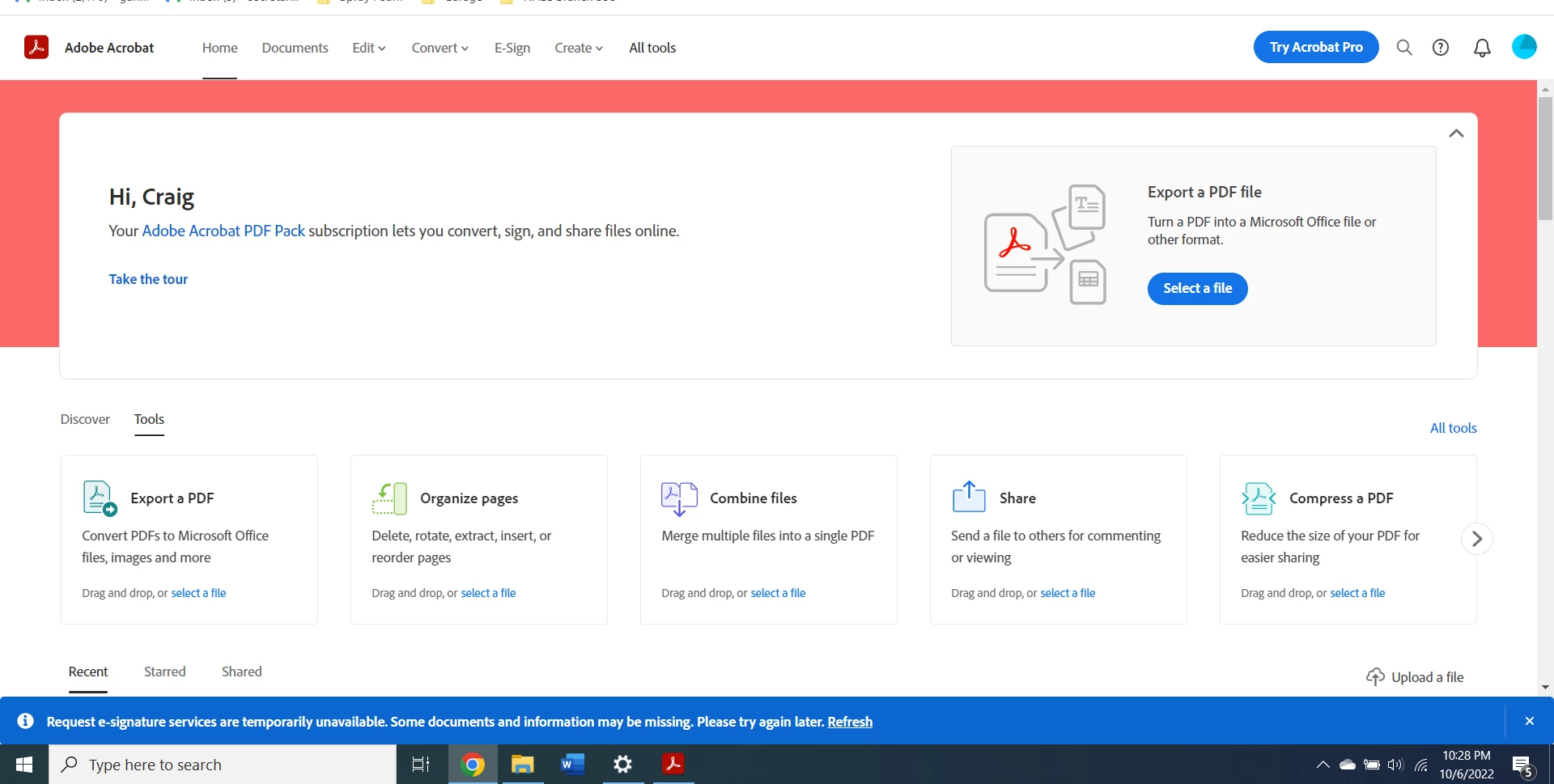Select the Recent files tab
The height and width of the screenshot is (784, 1554).
click(88, 672)
